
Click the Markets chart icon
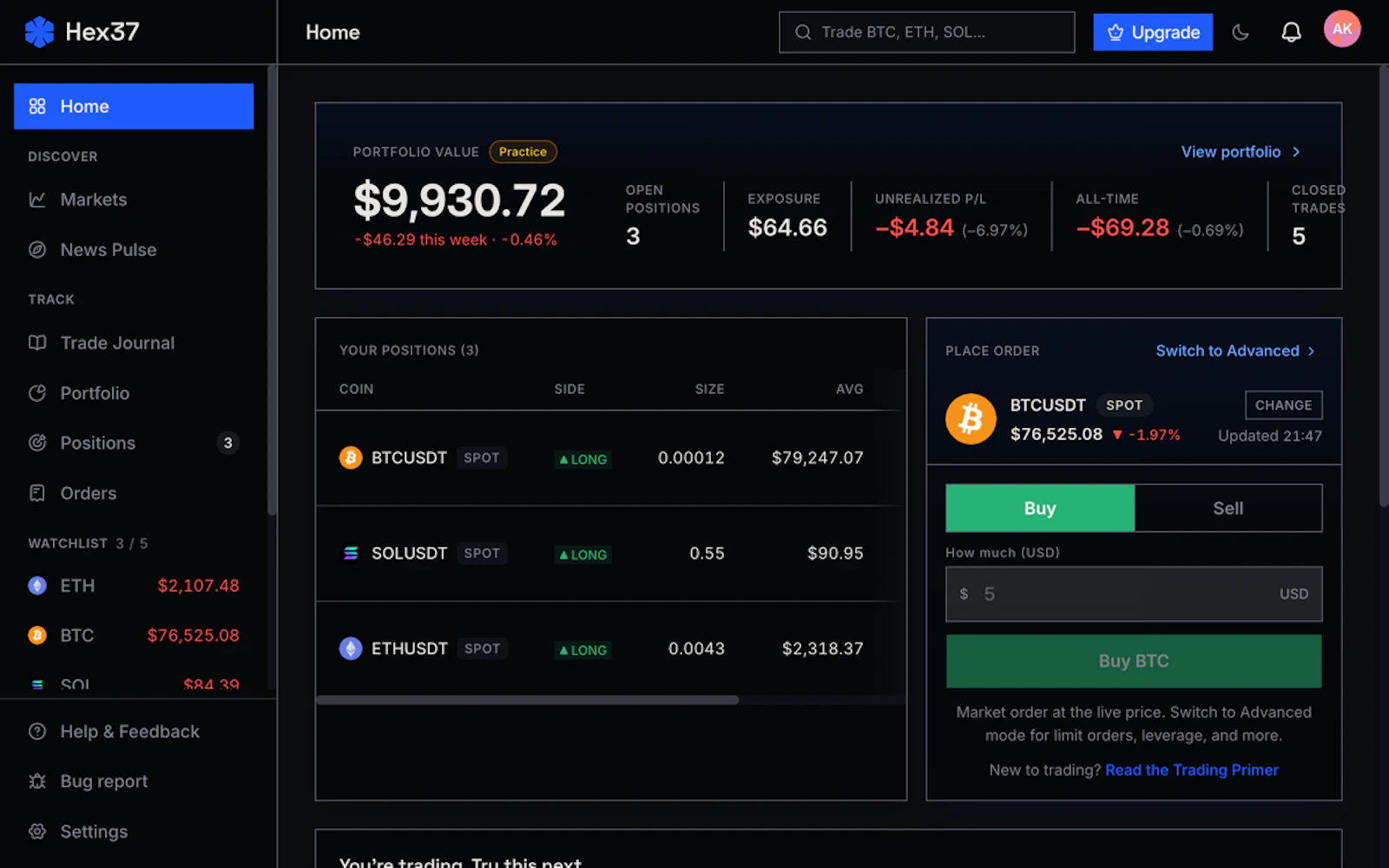(x=37, y=200)
